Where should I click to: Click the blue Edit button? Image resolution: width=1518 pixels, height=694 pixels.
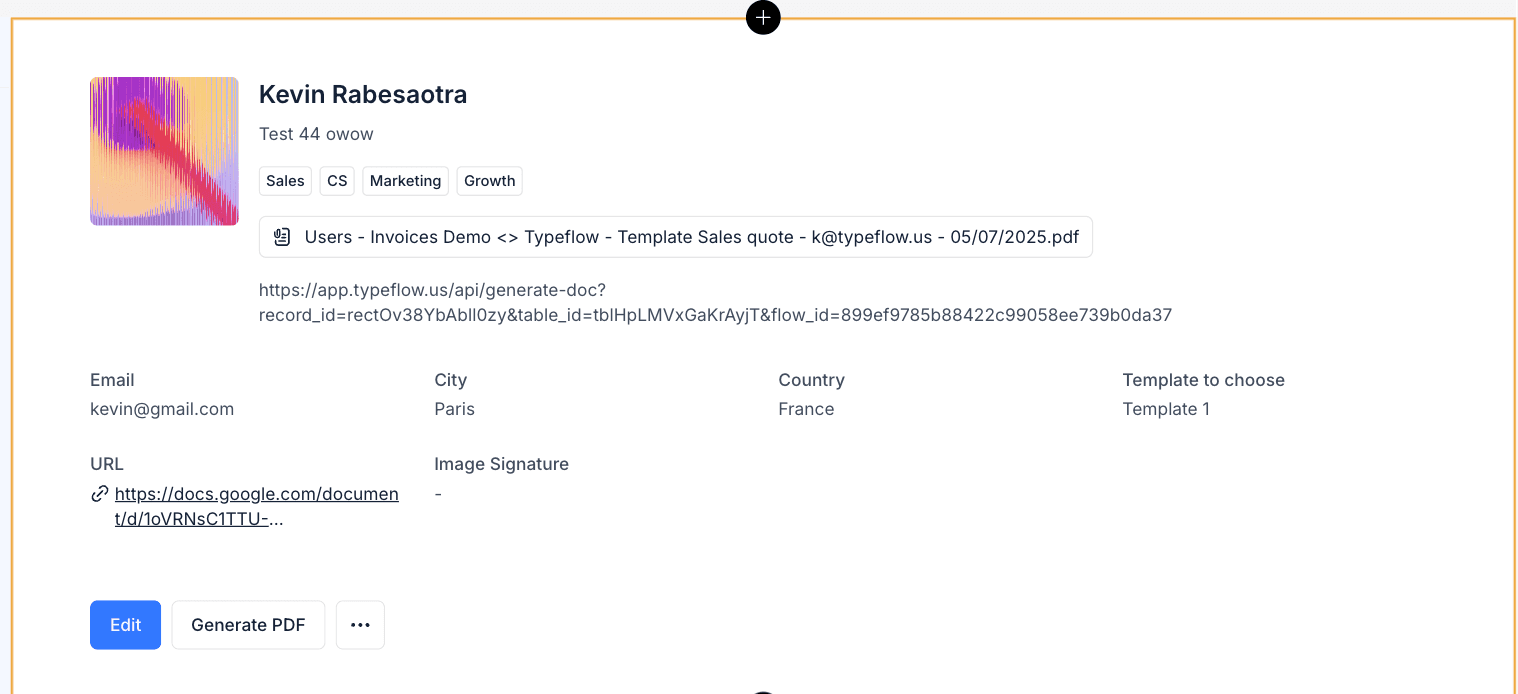coord(125,625)
